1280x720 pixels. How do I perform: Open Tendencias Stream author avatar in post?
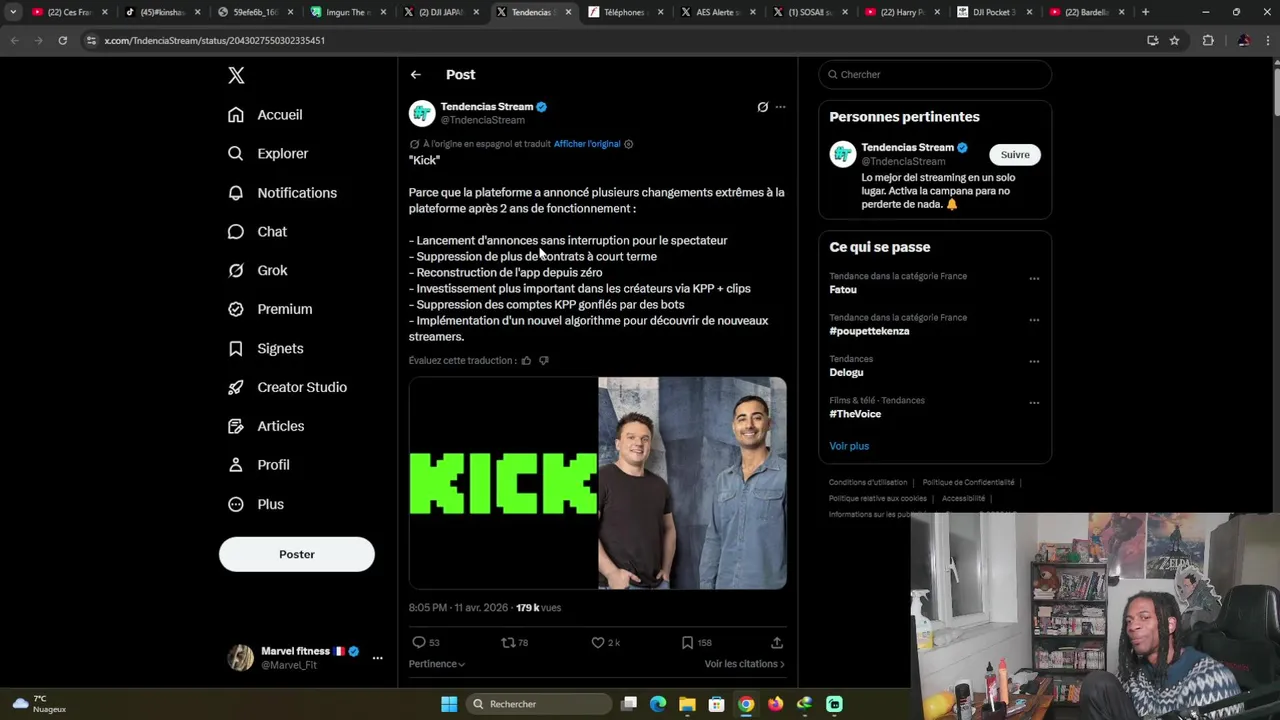(x=422, y=113)
